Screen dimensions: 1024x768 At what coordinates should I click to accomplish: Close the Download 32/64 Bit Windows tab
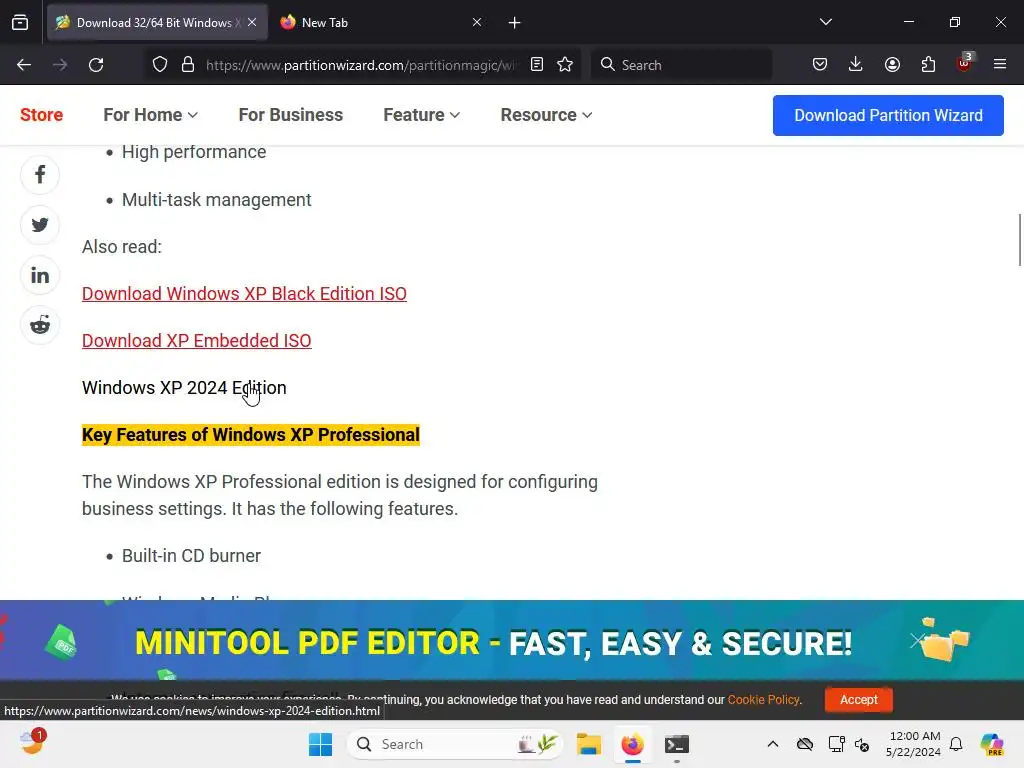click(252, 22)
